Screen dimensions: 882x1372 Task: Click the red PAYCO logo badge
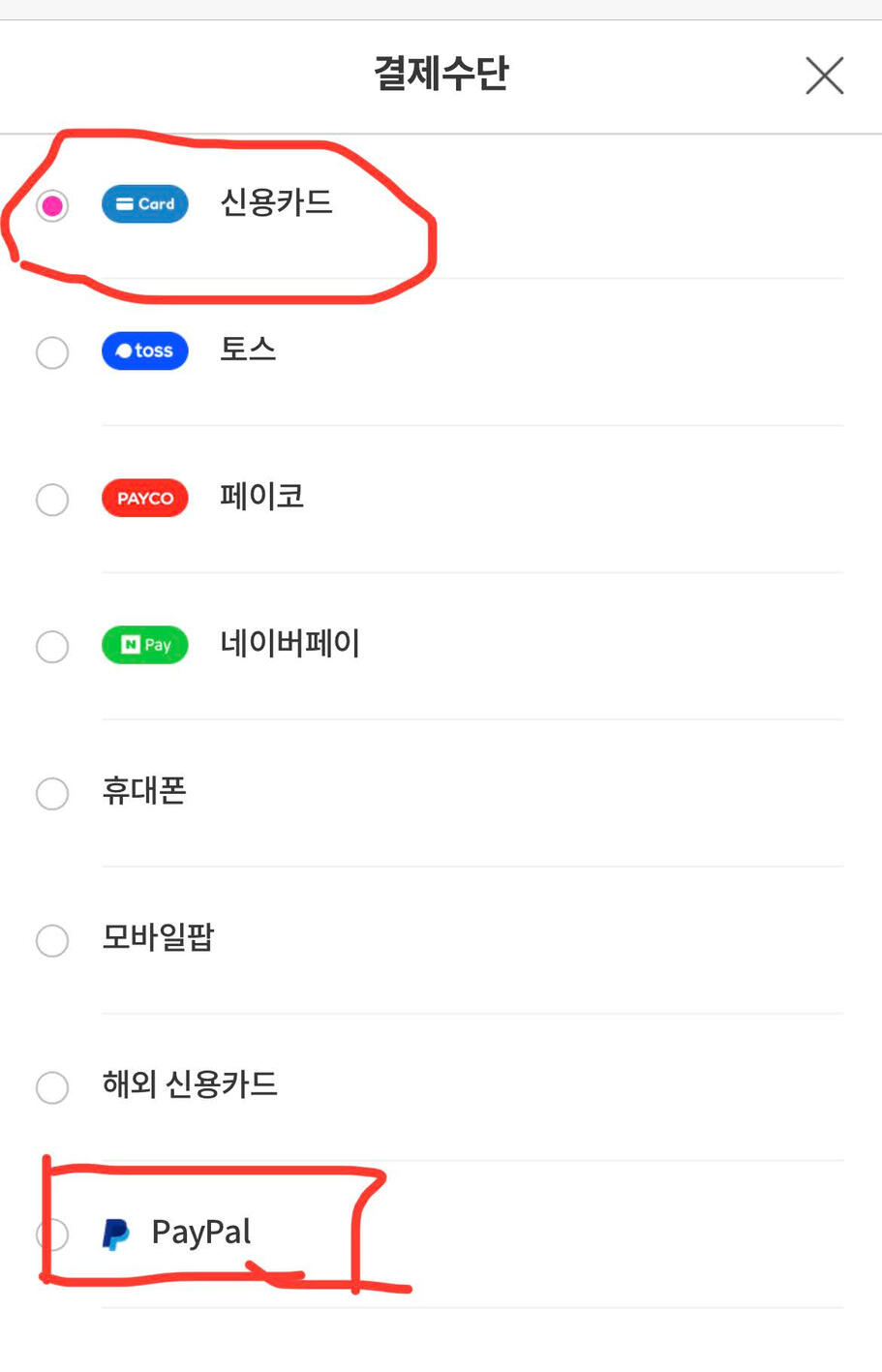tap(145, 499)
